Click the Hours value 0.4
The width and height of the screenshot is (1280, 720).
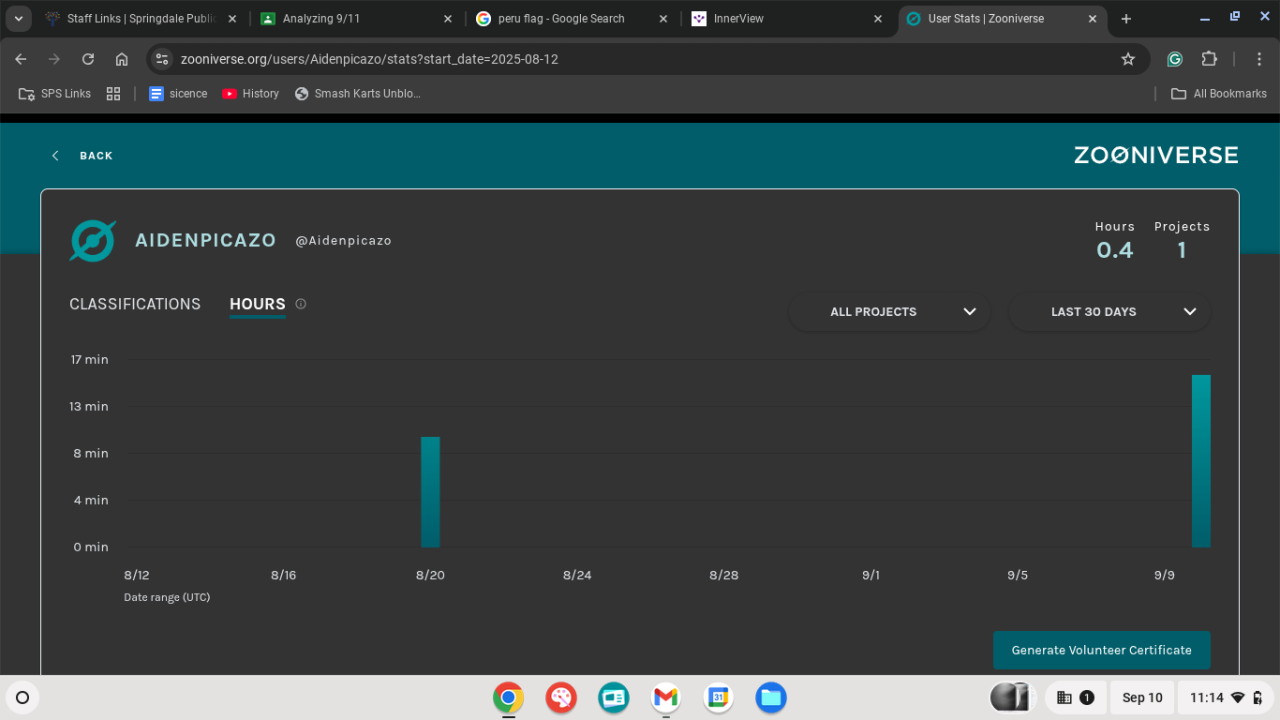(1115, 250)
